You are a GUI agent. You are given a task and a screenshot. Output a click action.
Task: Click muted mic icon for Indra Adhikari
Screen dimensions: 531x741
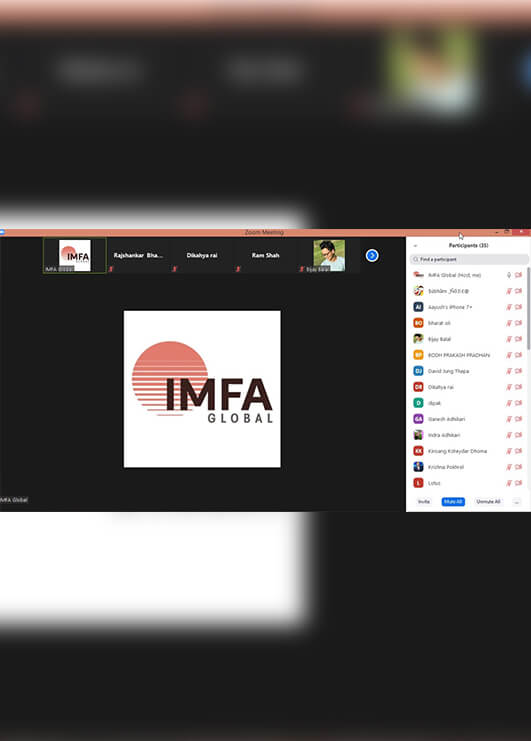click(509, 435)
